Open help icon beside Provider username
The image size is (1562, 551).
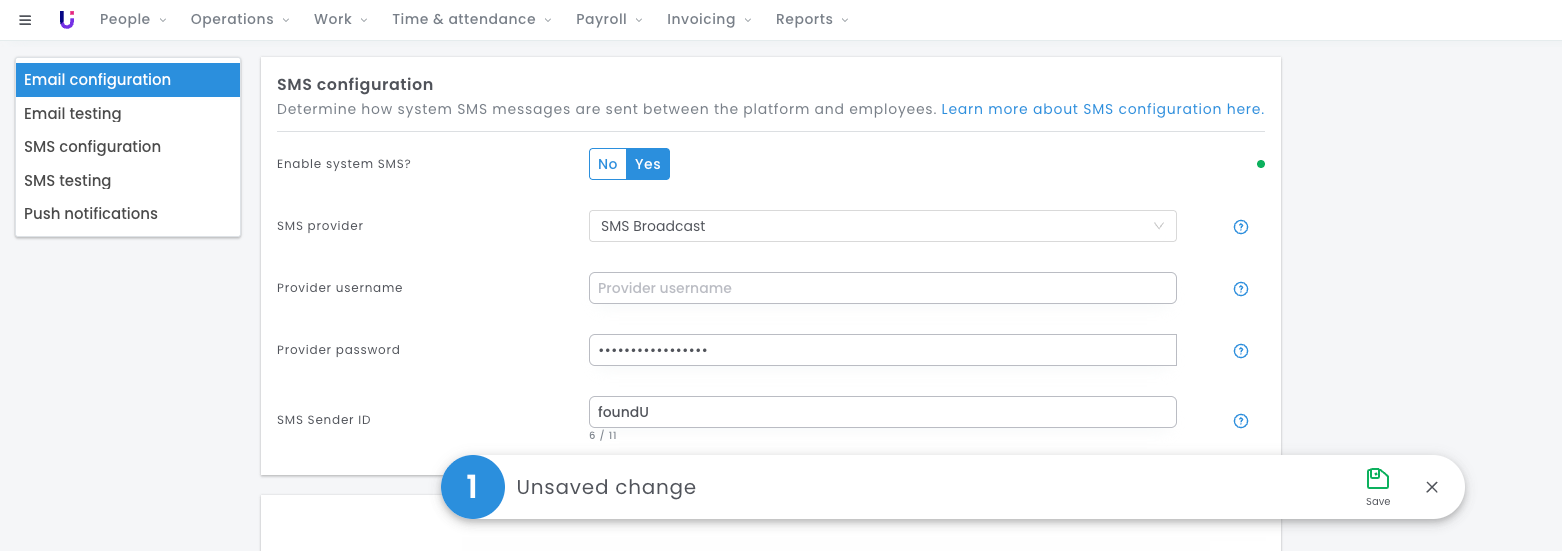click(1241, 289)
